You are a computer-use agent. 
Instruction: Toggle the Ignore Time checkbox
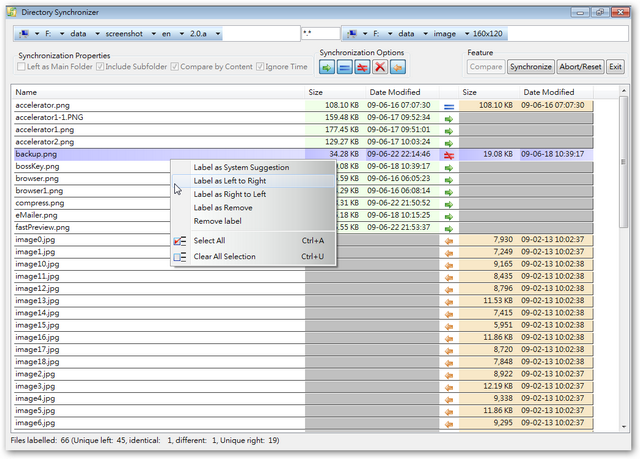259,67
